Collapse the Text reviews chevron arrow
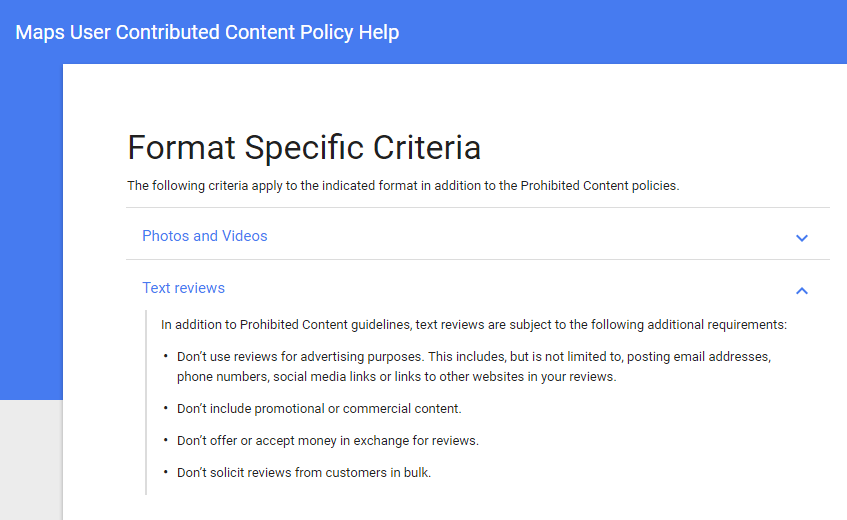This screenshot has width=847, height=520. pyautogui.click(x=802, y=291)
